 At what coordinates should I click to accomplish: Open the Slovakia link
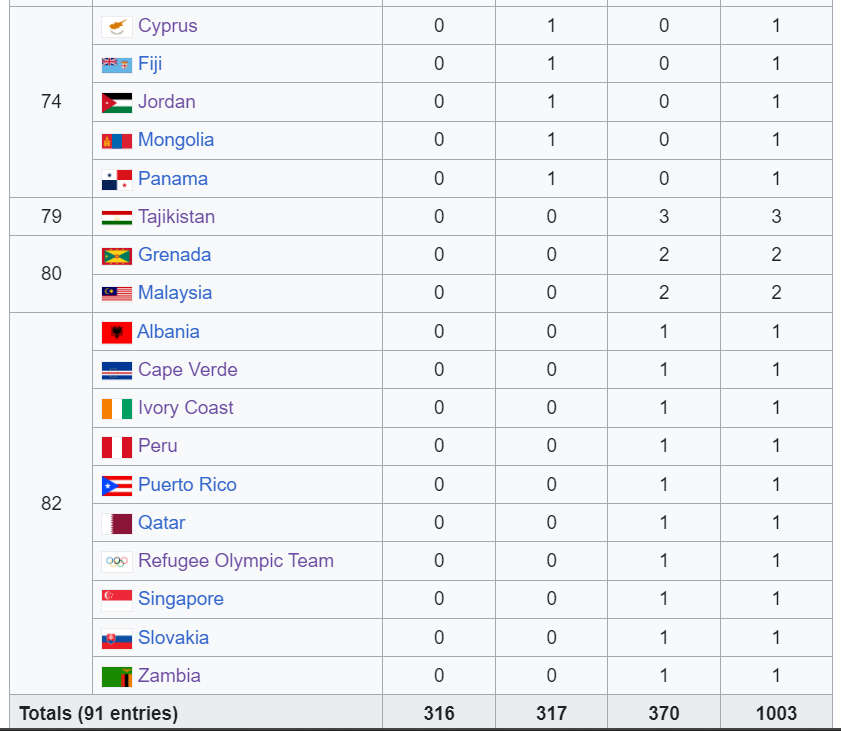coord(173,638)
